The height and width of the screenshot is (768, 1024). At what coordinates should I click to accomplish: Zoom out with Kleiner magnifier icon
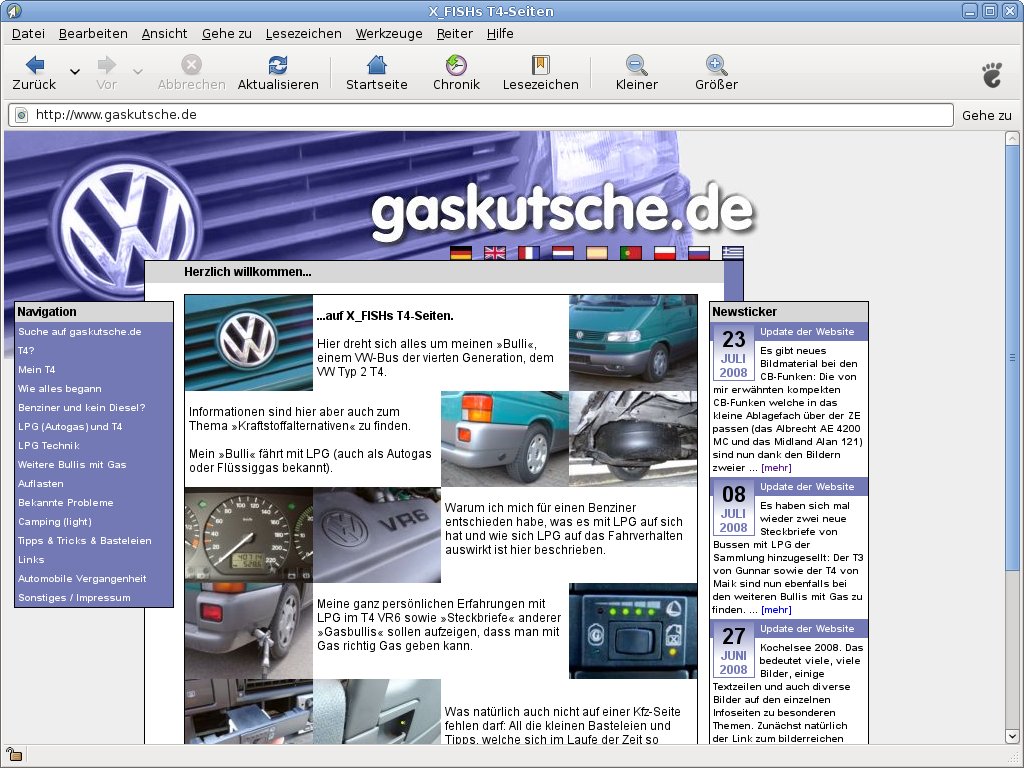[636, 65]
